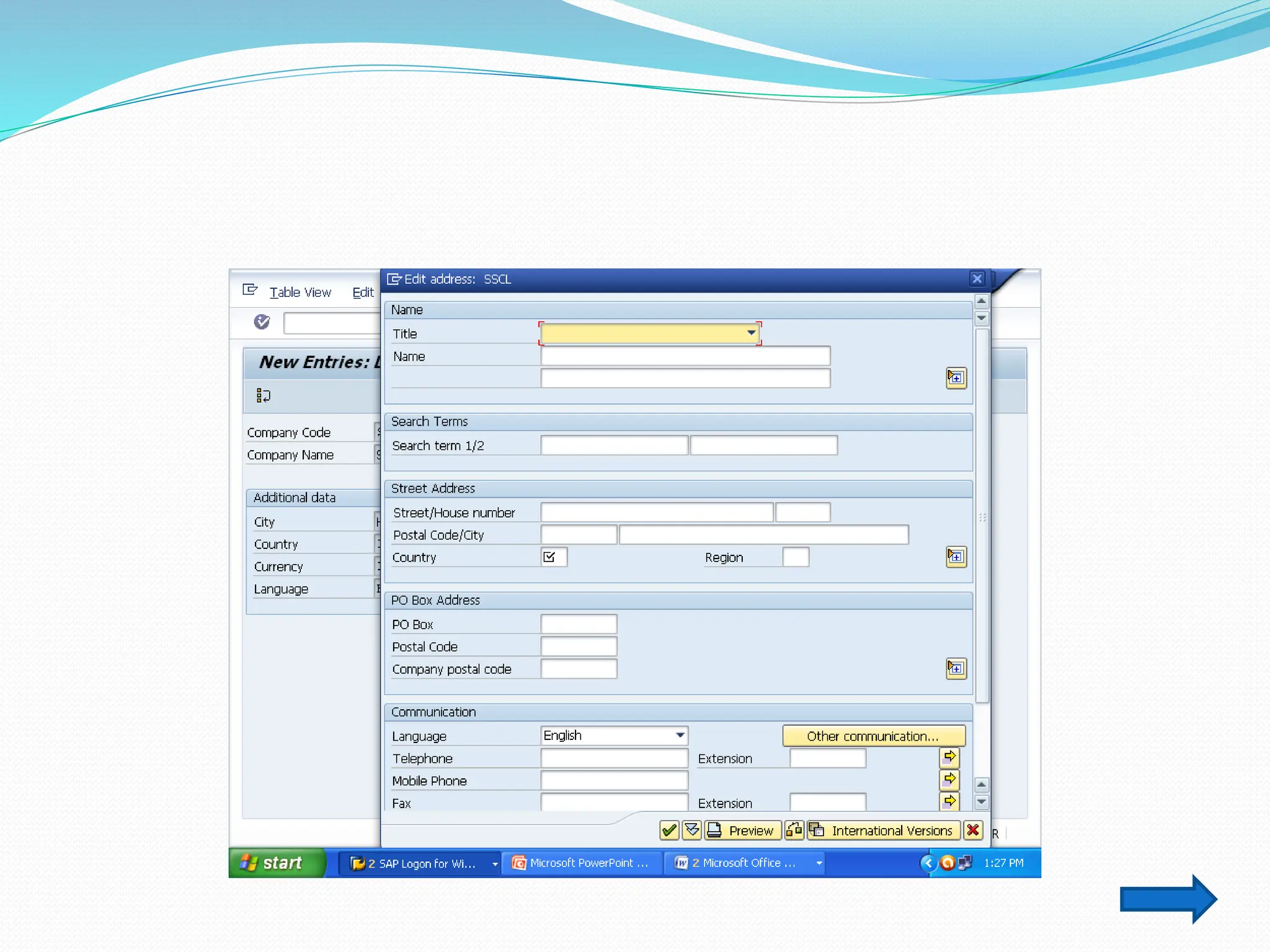Click the lock icon beside Preview
Screen dimensions: 1270x952
pyautogui.click(x=794, y=830)
